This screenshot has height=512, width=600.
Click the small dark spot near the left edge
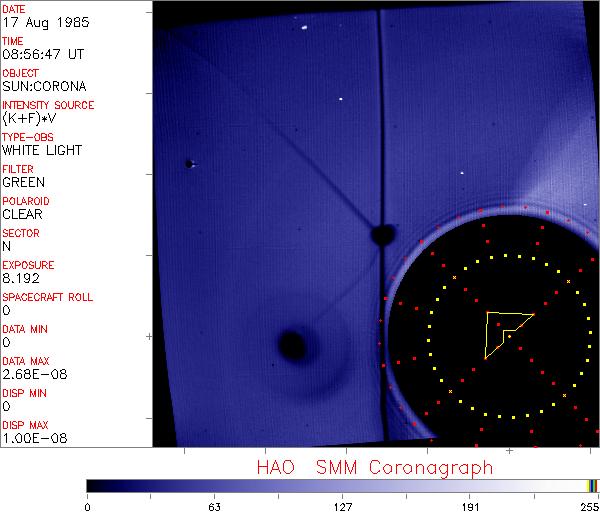(x=188, y=164)
